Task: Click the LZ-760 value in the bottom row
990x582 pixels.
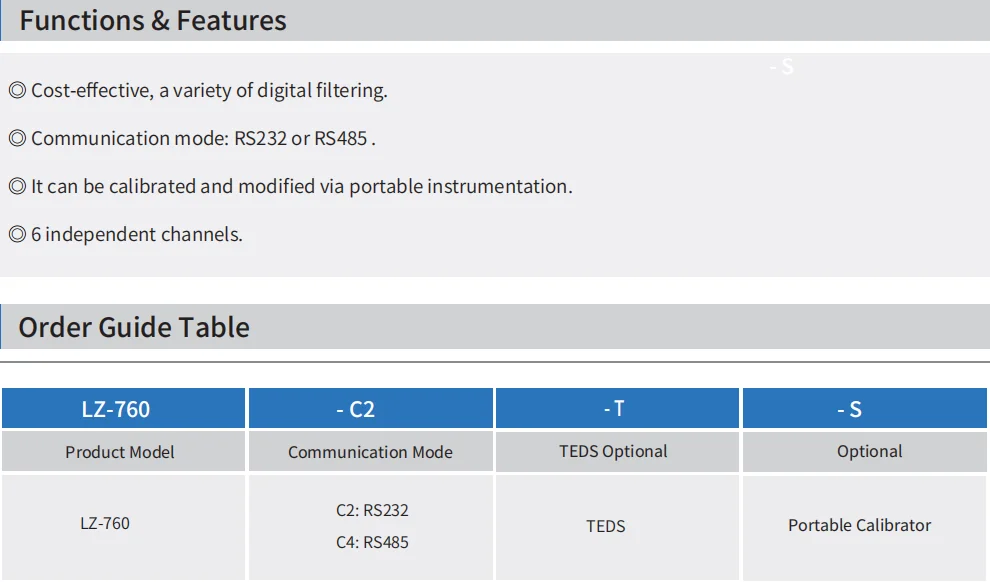Action: [105, 523]
